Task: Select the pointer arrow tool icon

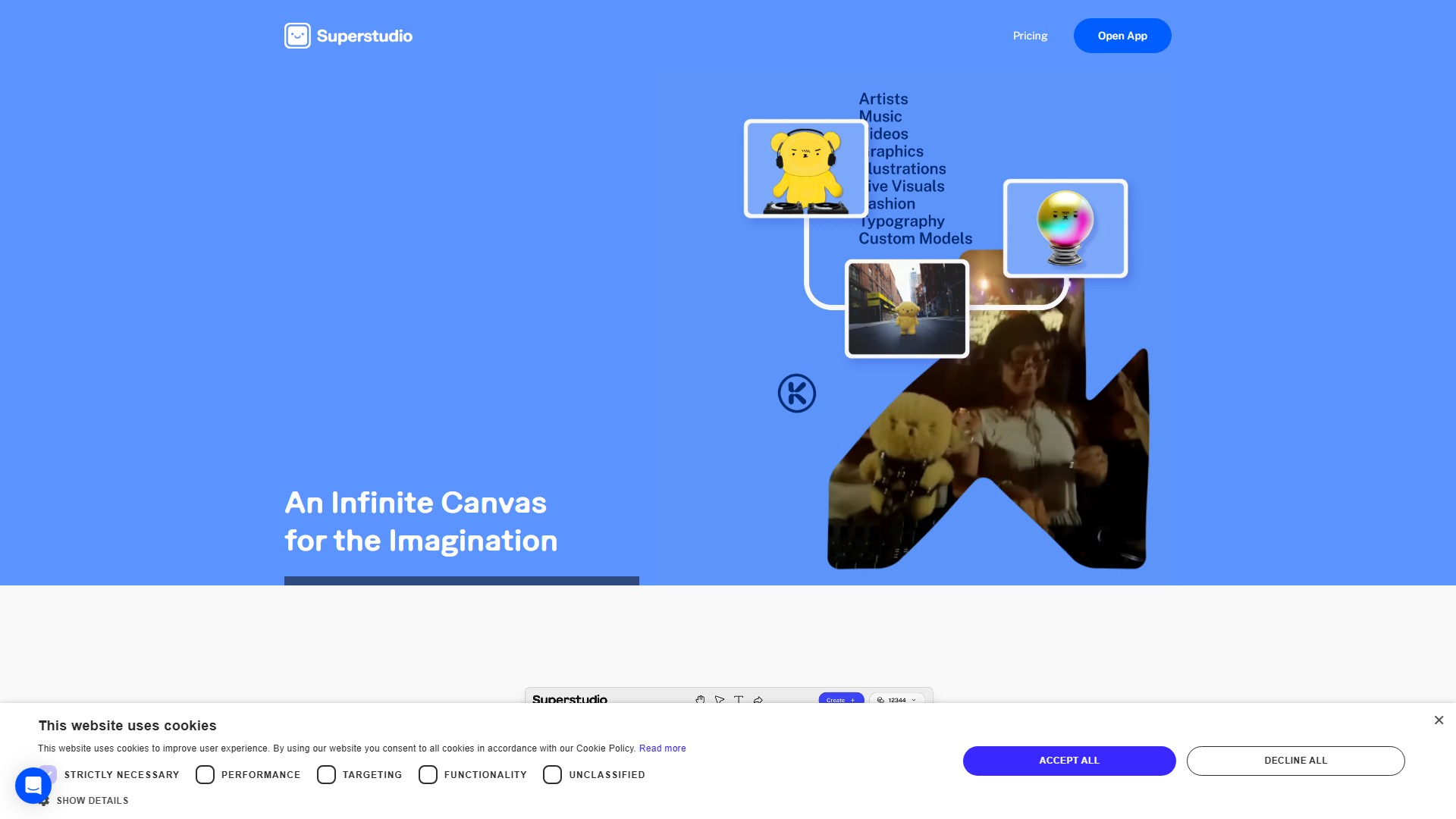Action: pyautogui.click(x=719, y=700)
